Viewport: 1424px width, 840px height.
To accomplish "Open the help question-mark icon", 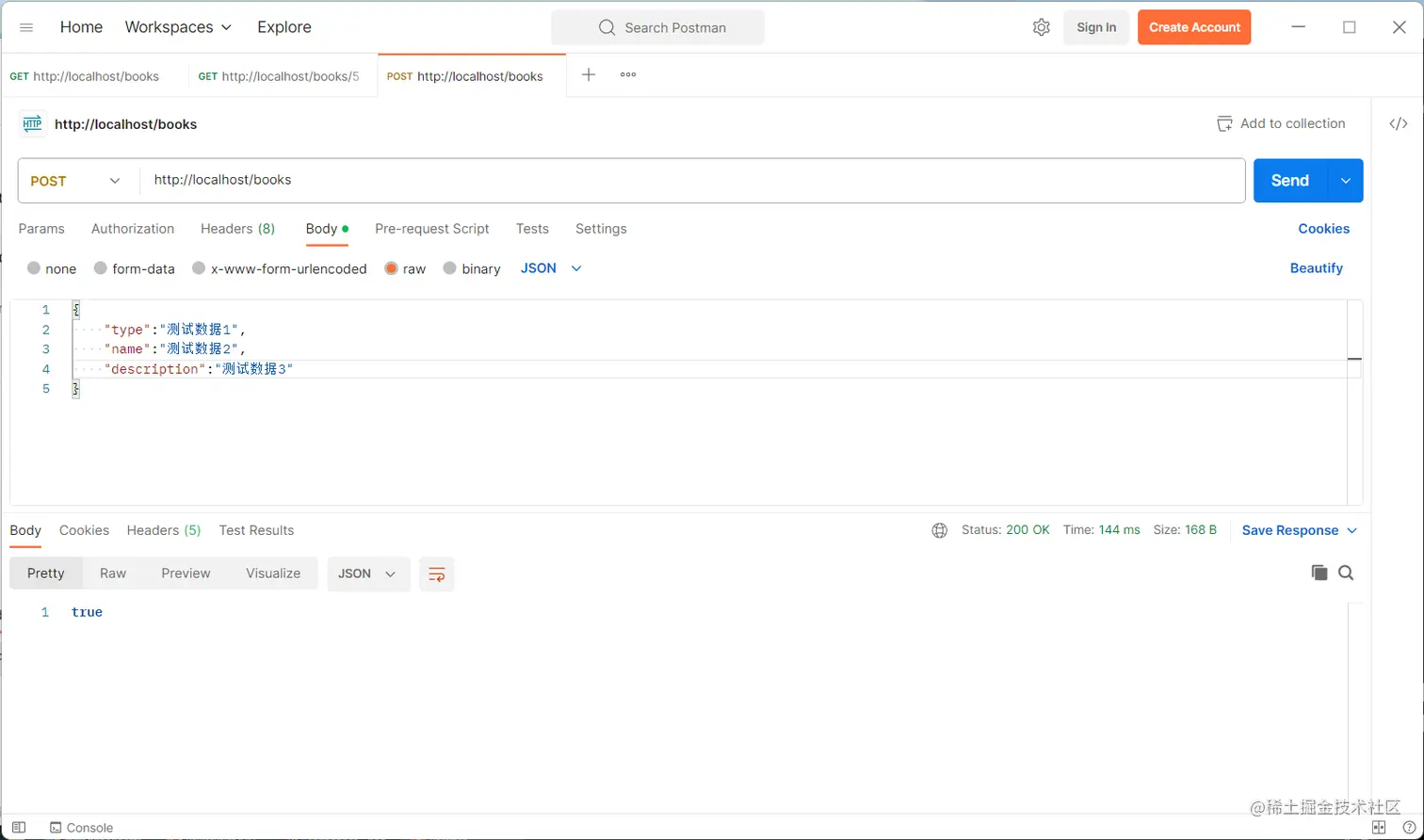I will [x=1409, y=828].
